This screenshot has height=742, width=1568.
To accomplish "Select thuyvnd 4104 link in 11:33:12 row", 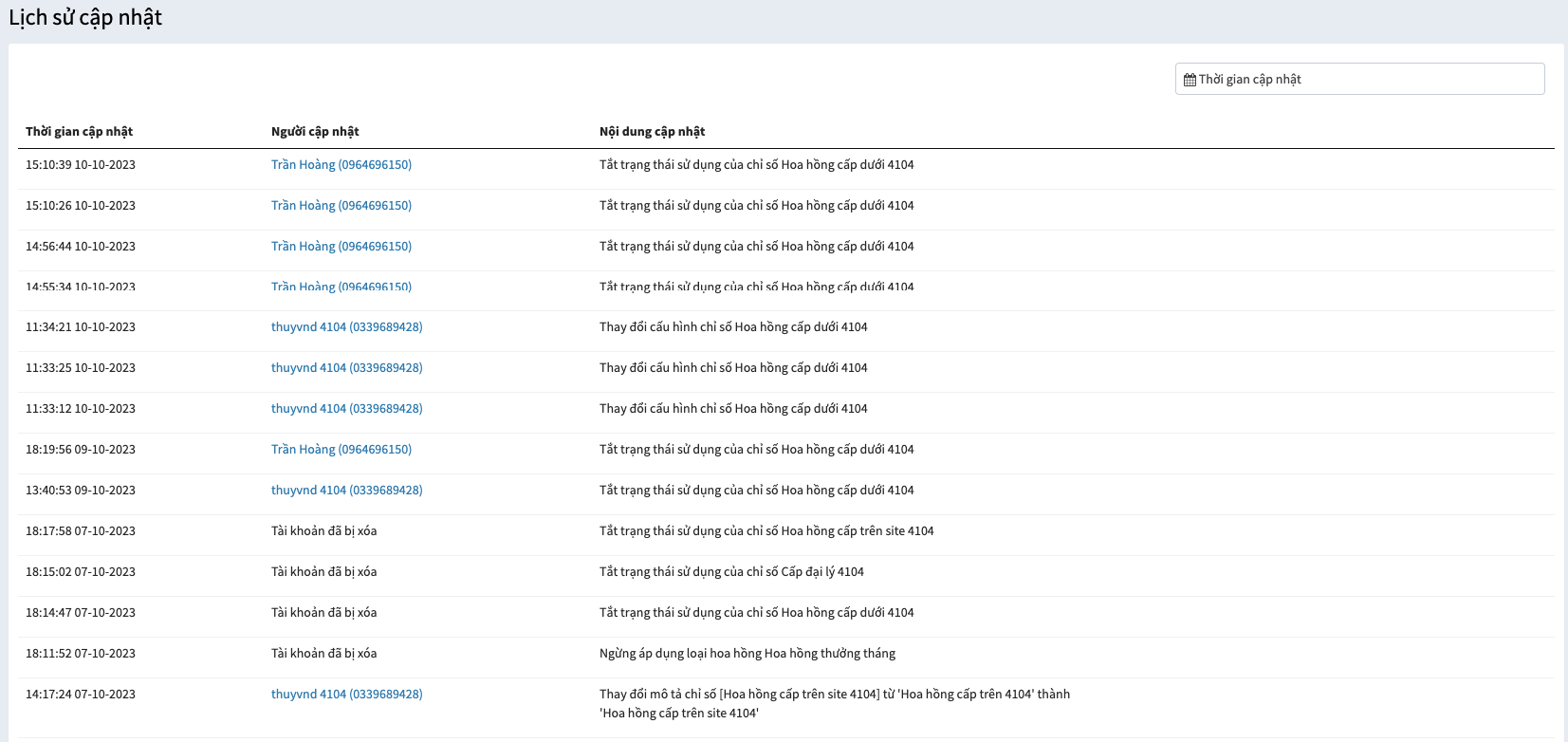I will (347, 409).
